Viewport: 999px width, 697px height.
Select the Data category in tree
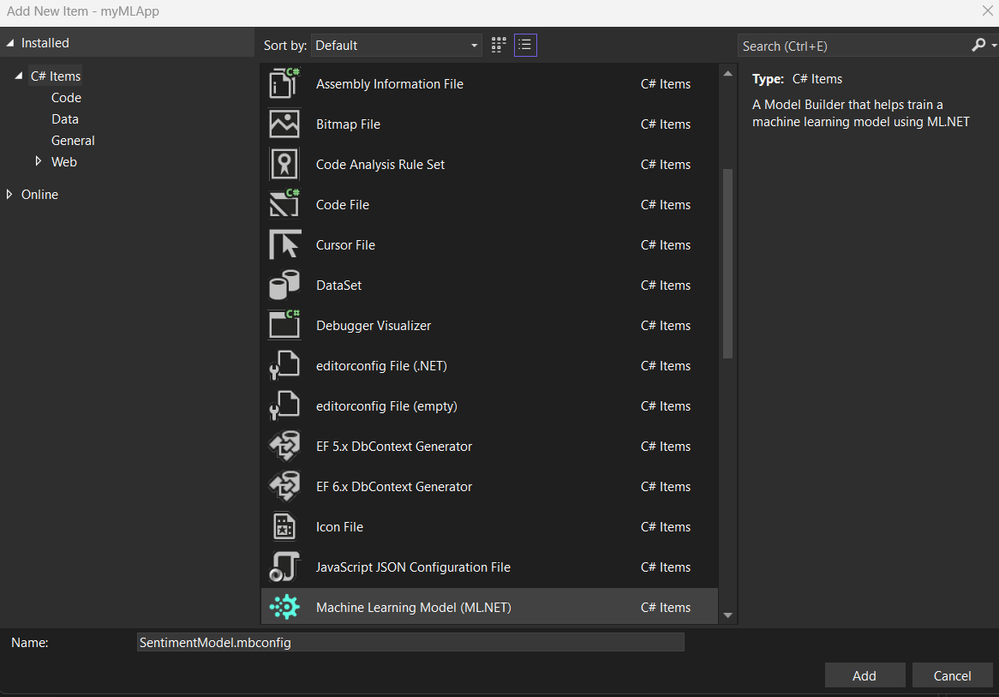(x=65, y=119)
